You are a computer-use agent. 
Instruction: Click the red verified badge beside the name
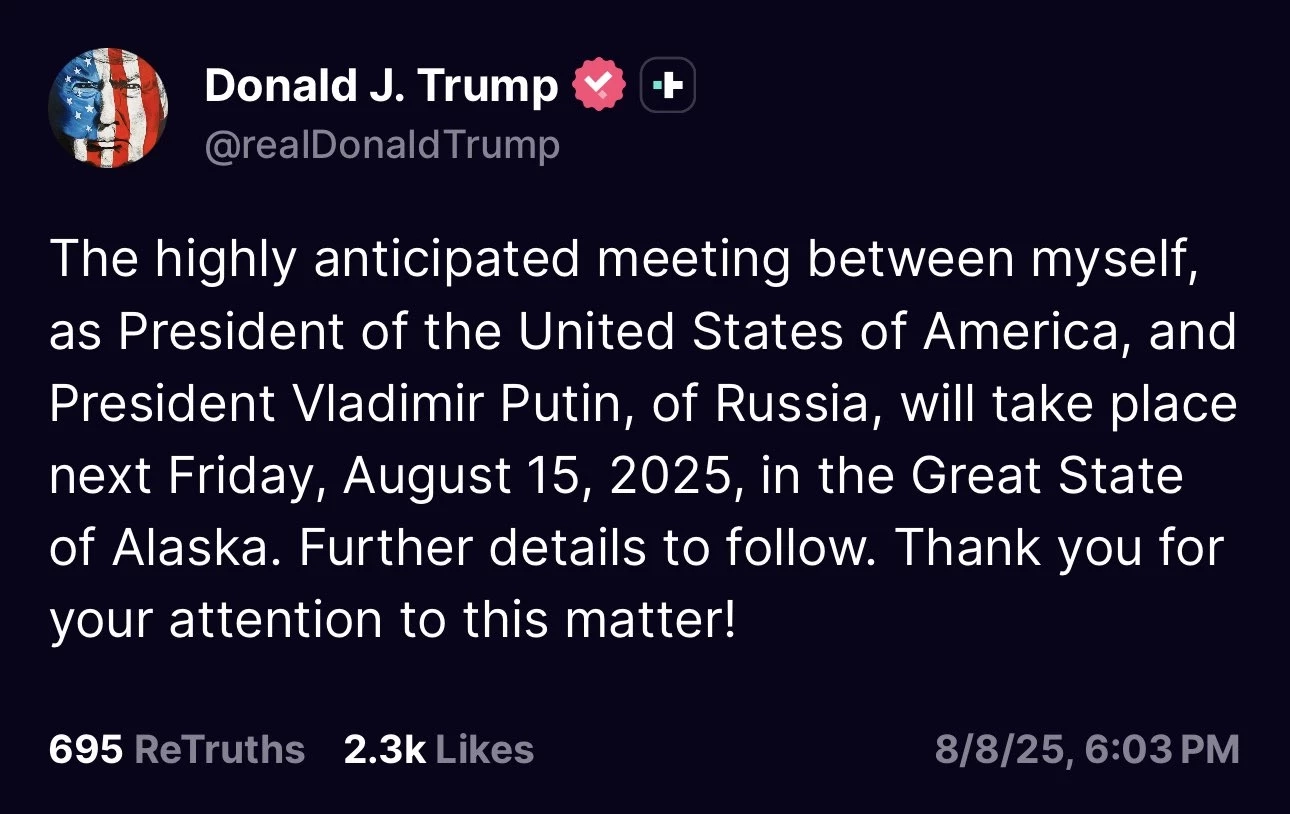tap(597, 87)
